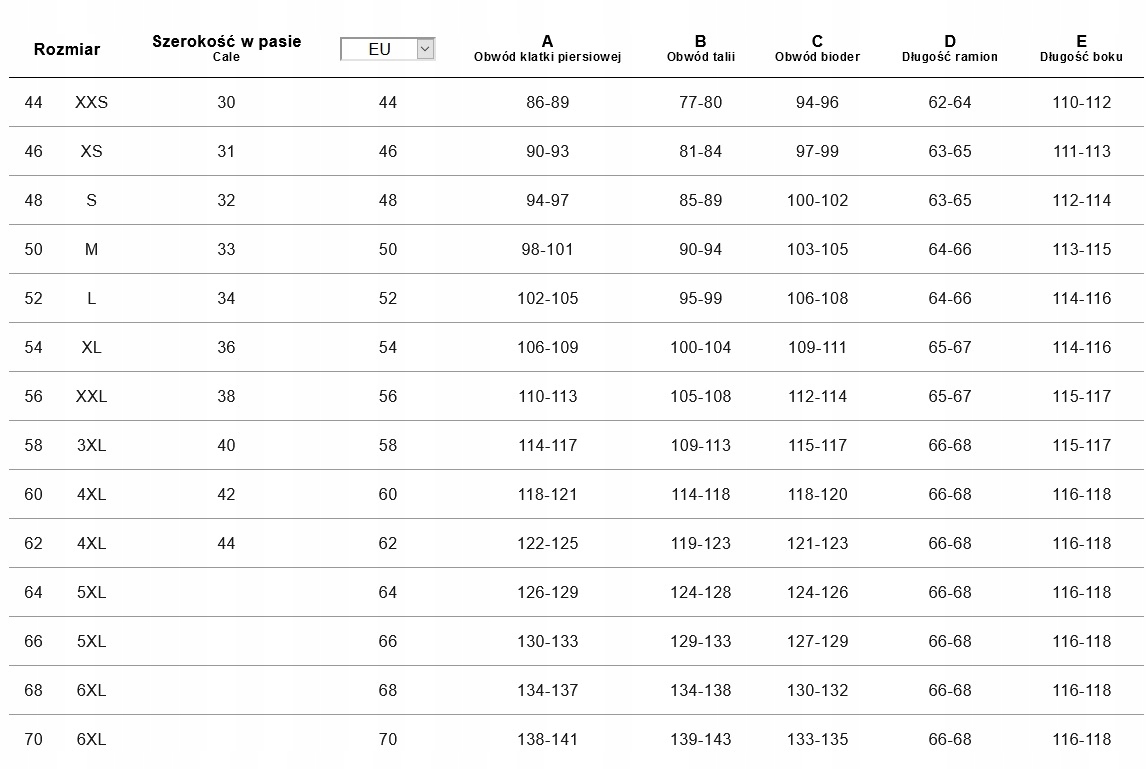1147x769 pixels.
Task: Open the EU size system dropdown
Action: coord(379,49)
